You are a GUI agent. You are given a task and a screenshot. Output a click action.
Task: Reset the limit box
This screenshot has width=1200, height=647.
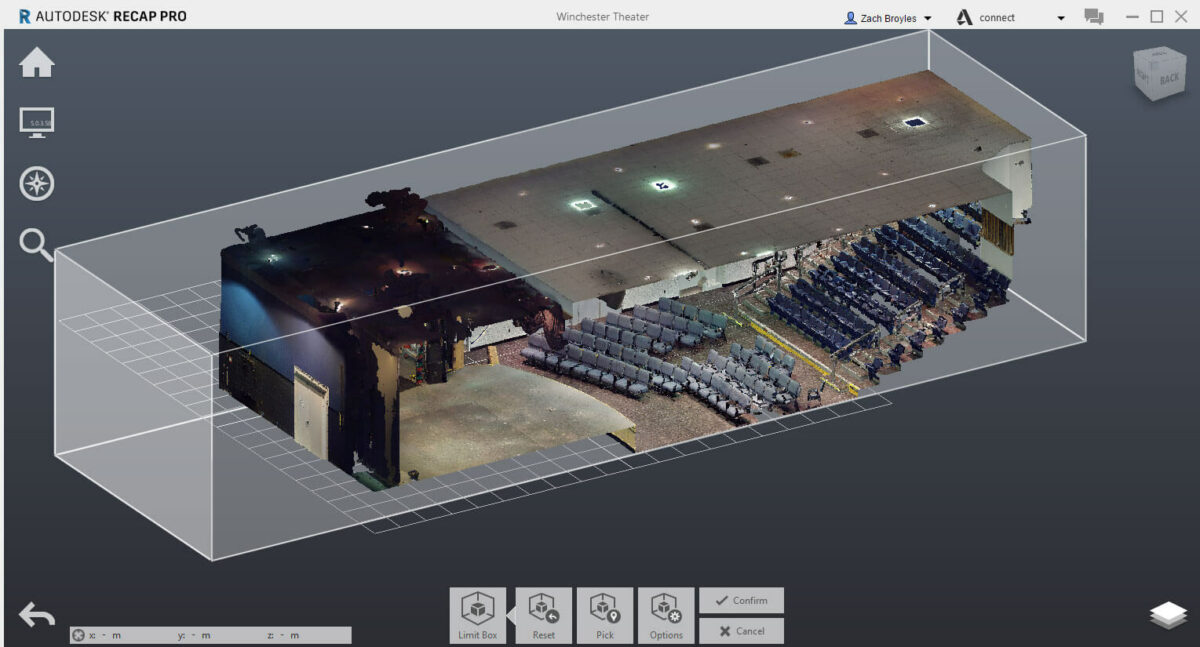coord(544,615)
